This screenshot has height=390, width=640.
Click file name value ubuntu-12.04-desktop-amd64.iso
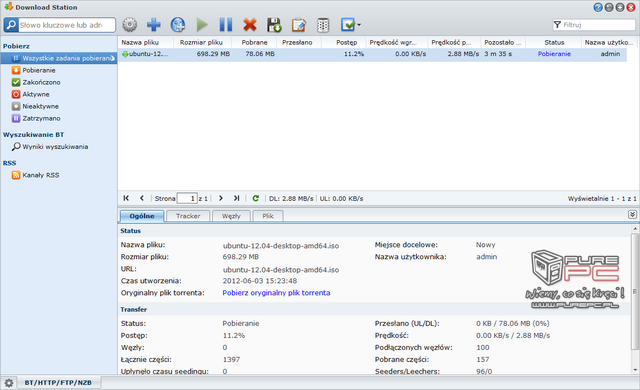click(x=281, y=246)
